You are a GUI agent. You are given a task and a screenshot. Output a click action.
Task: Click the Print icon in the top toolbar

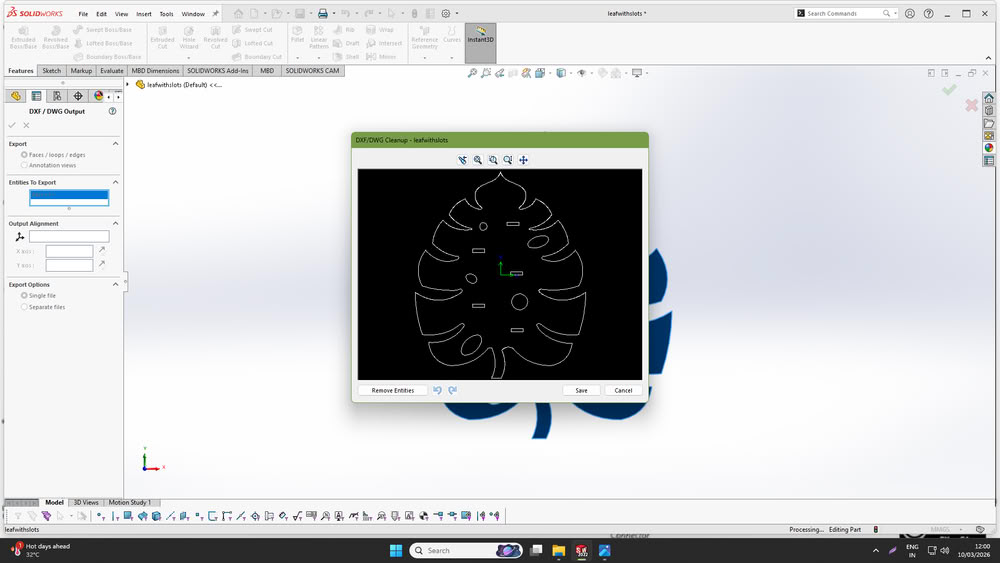323,13
